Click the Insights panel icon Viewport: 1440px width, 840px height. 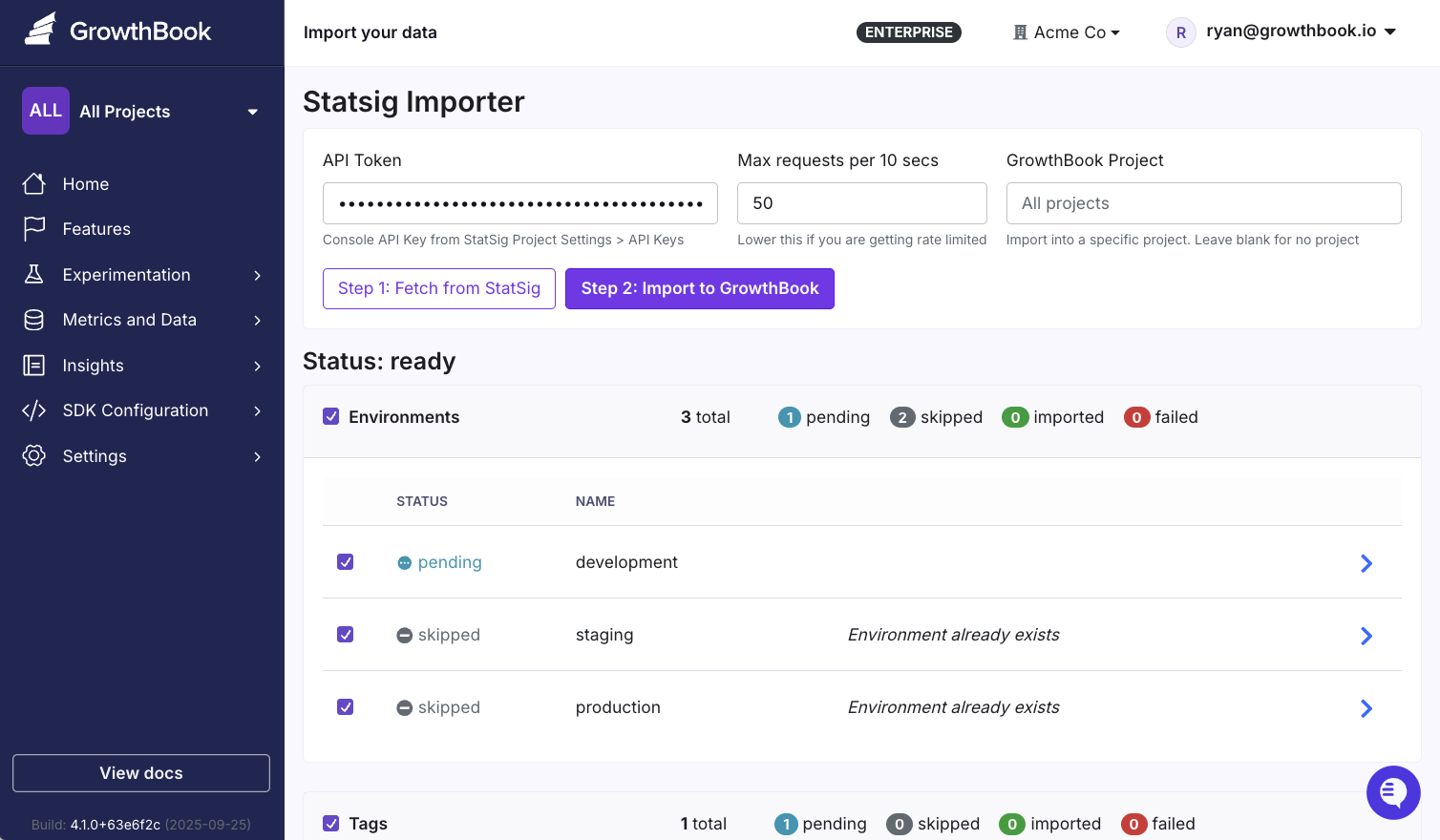pyautogui.click(x=34, y=365)
